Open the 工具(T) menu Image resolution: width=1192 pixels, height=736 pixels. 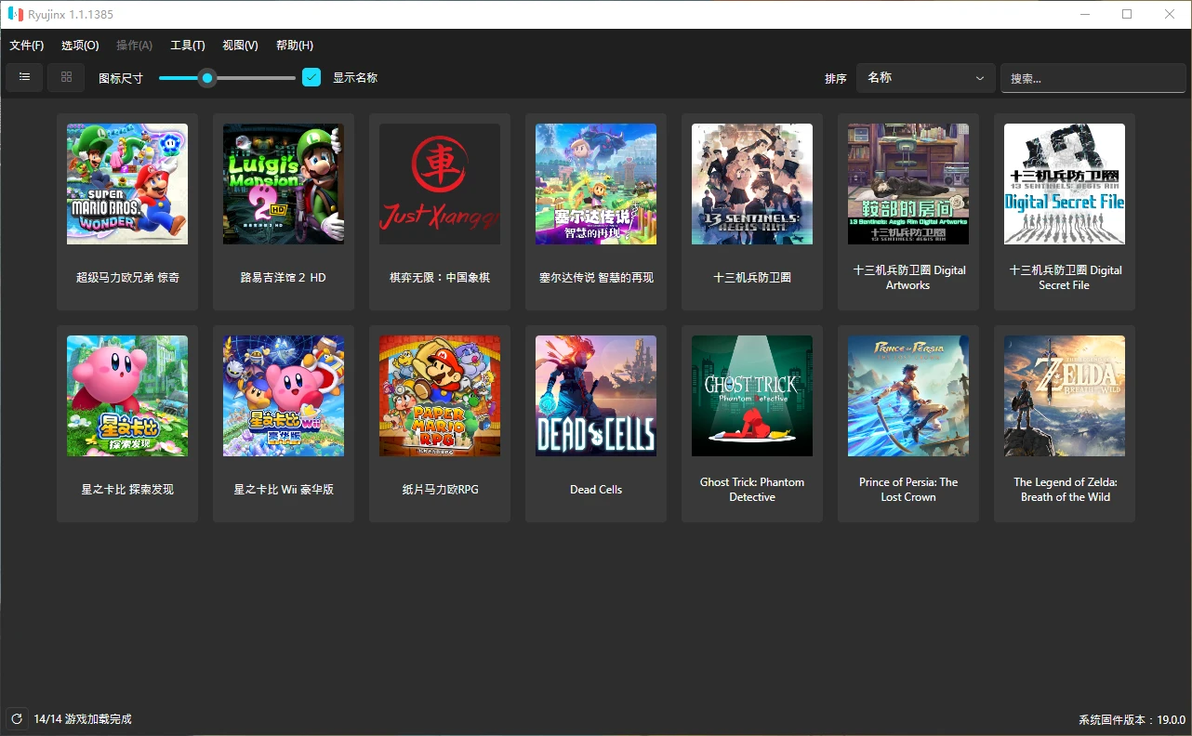[187, 45]
